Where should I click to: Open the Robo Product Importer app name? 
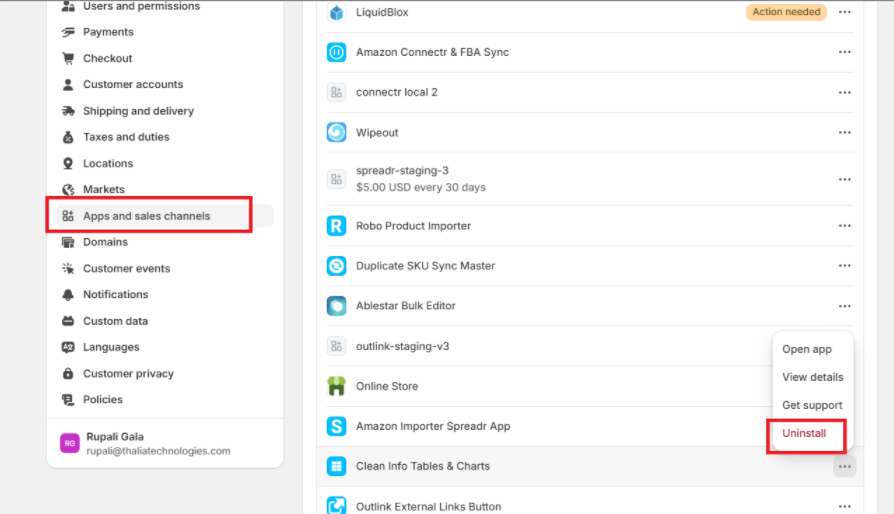[413, 226]
